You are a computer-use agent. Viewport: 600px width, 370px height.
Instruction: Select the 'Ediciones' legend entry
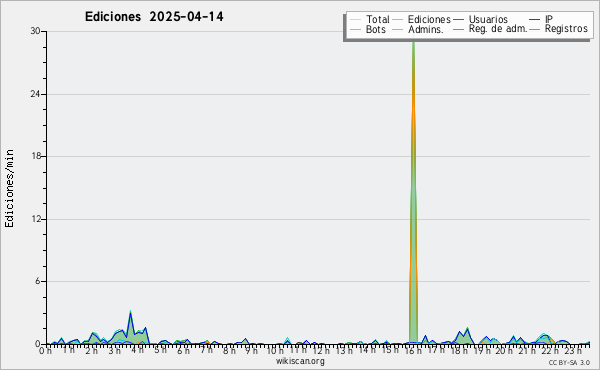[429, 19]
